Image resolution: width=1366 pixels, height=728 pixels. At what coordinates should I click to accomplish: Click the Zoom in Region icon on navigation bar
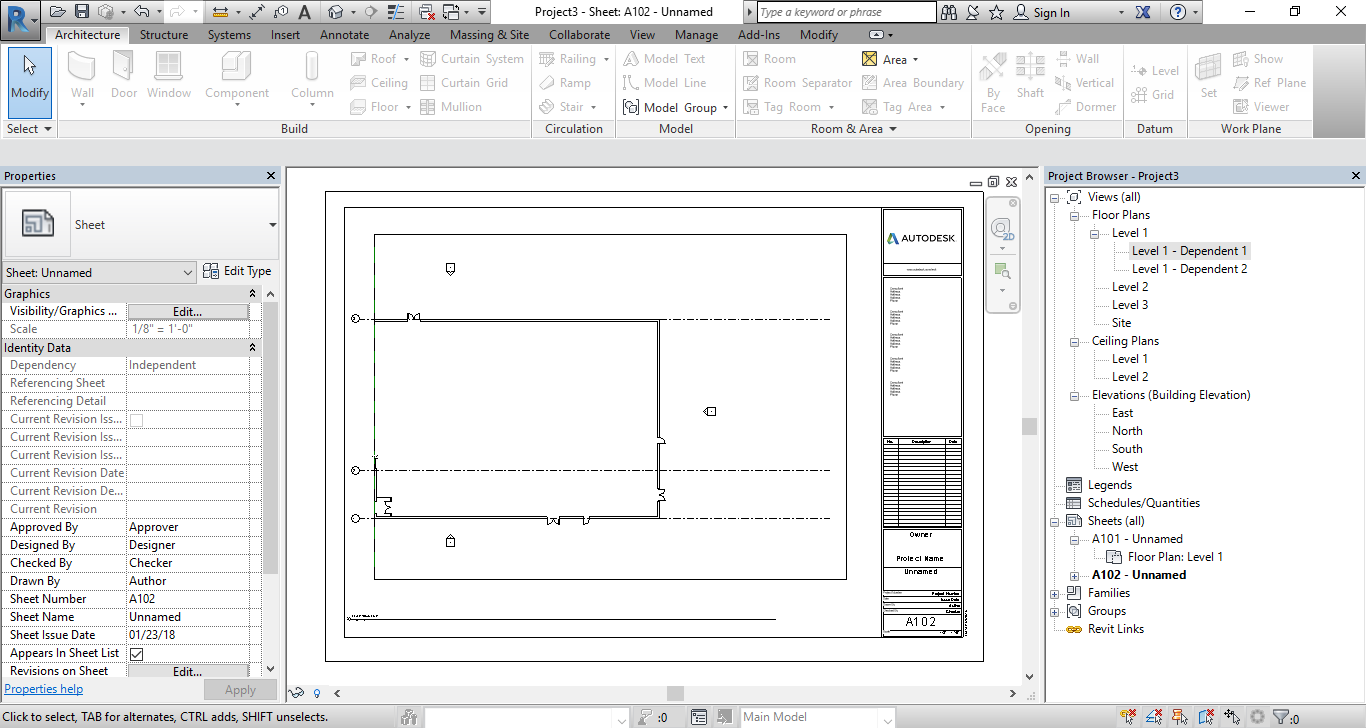pos(1001,270)
